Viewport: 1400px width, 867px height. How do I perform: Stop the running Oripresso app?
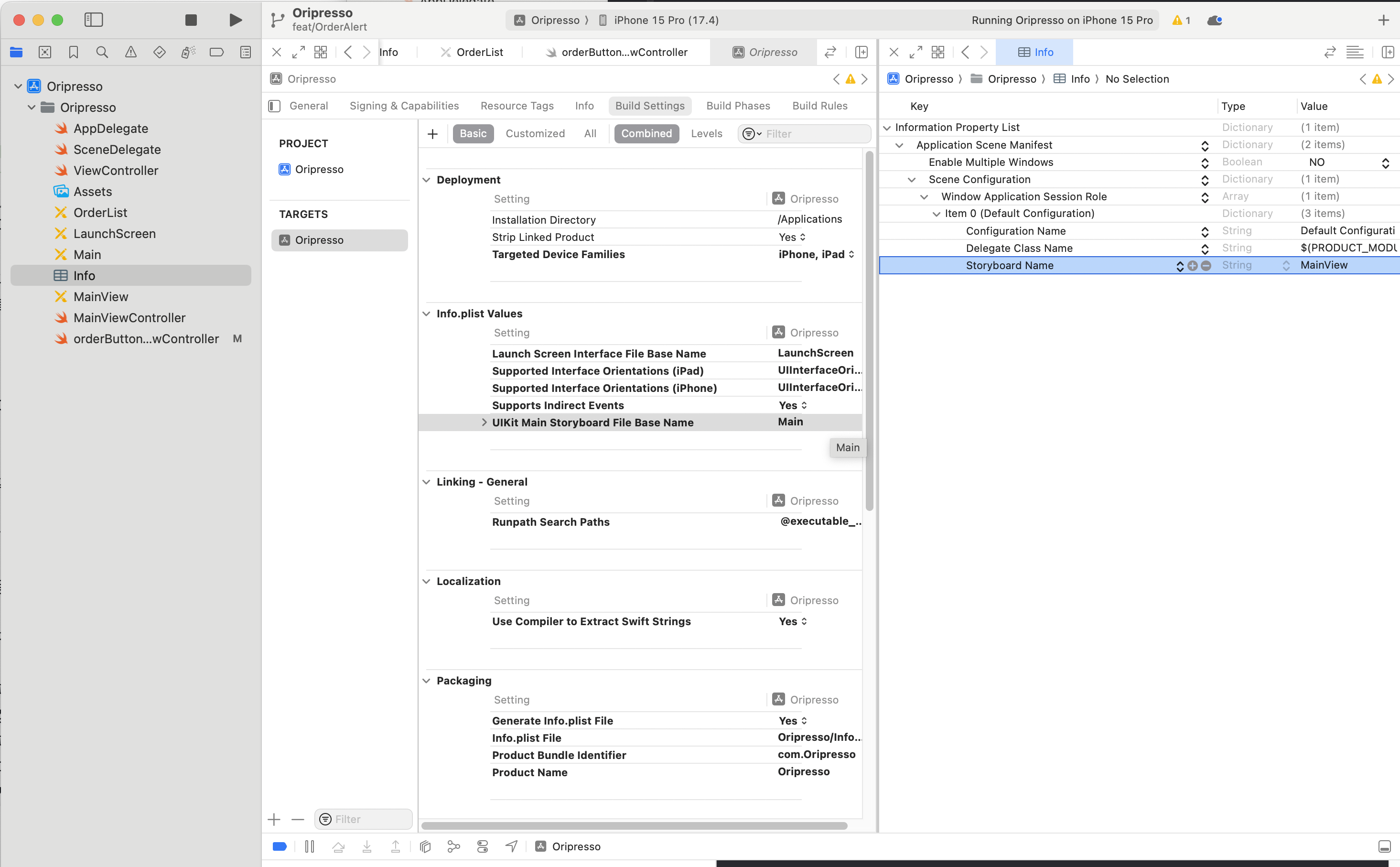click(191, 20)
